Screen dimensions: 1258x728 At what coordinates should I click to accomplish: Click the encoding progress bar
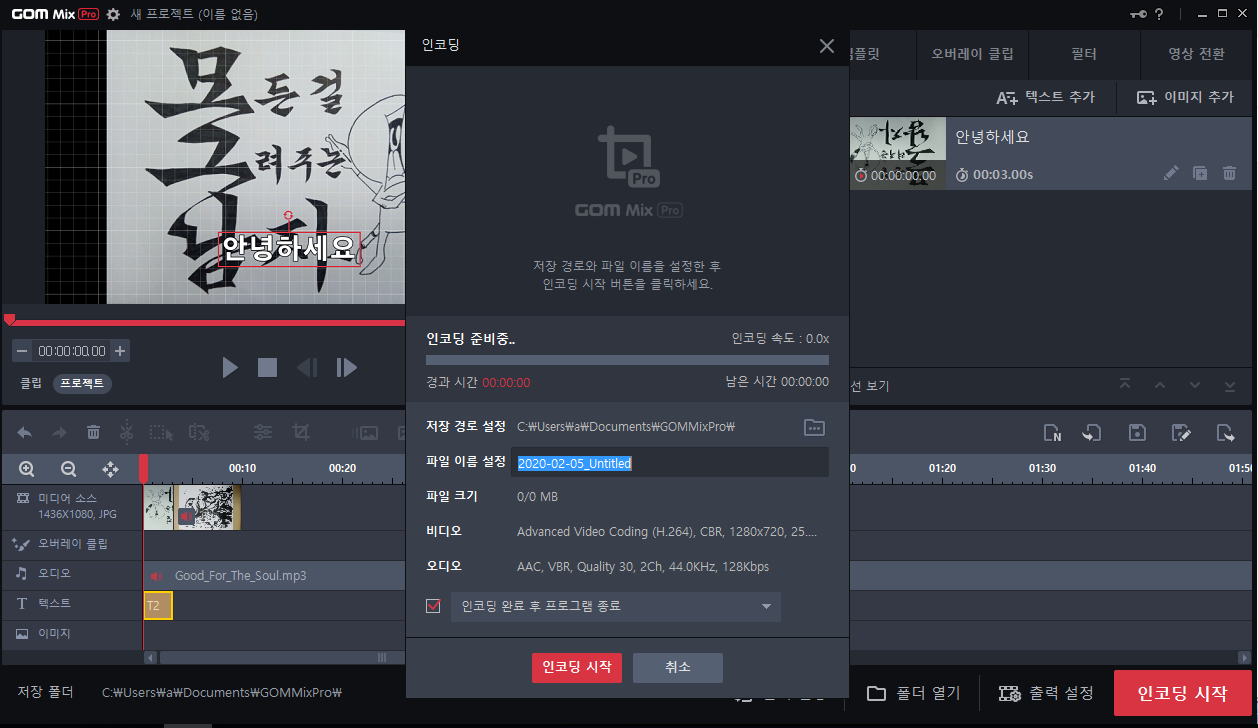click(627, 360)
